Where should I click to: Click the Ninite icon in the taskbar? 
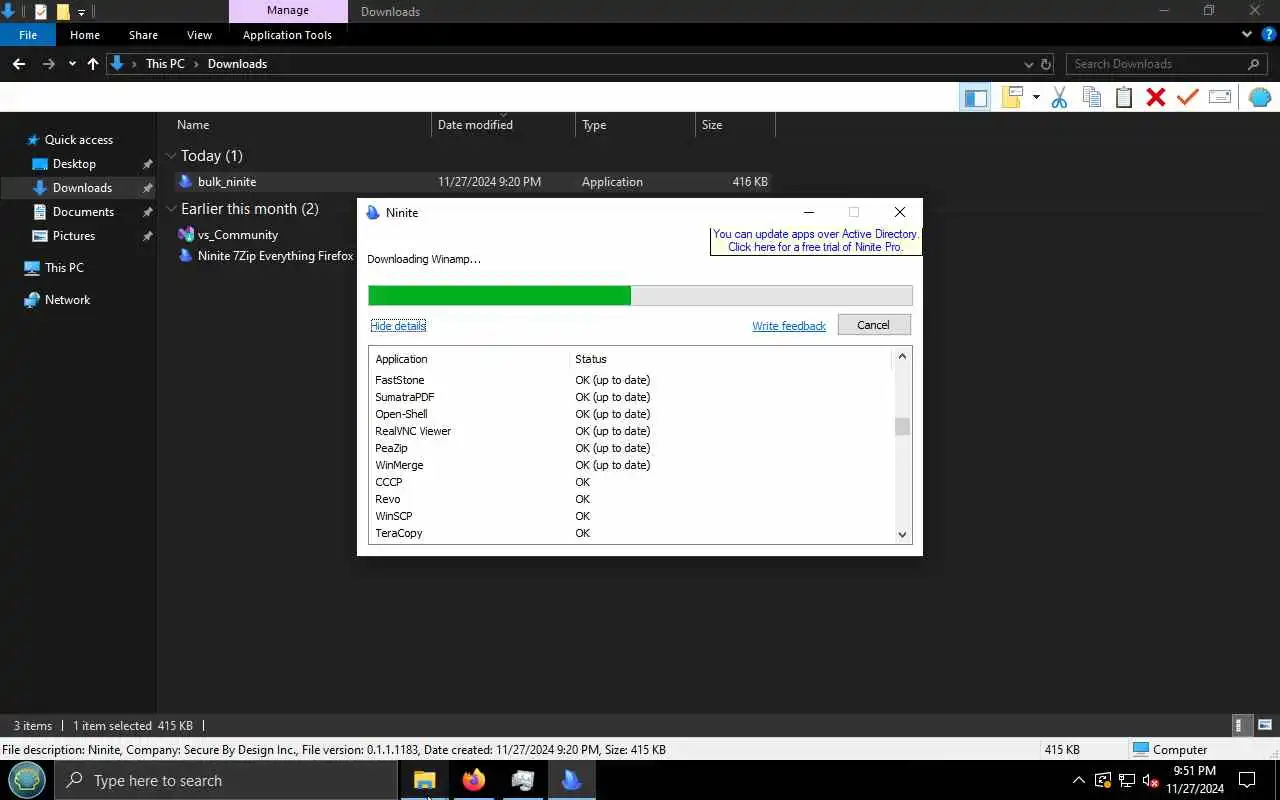pyautogui.click(x=572, y=780)
